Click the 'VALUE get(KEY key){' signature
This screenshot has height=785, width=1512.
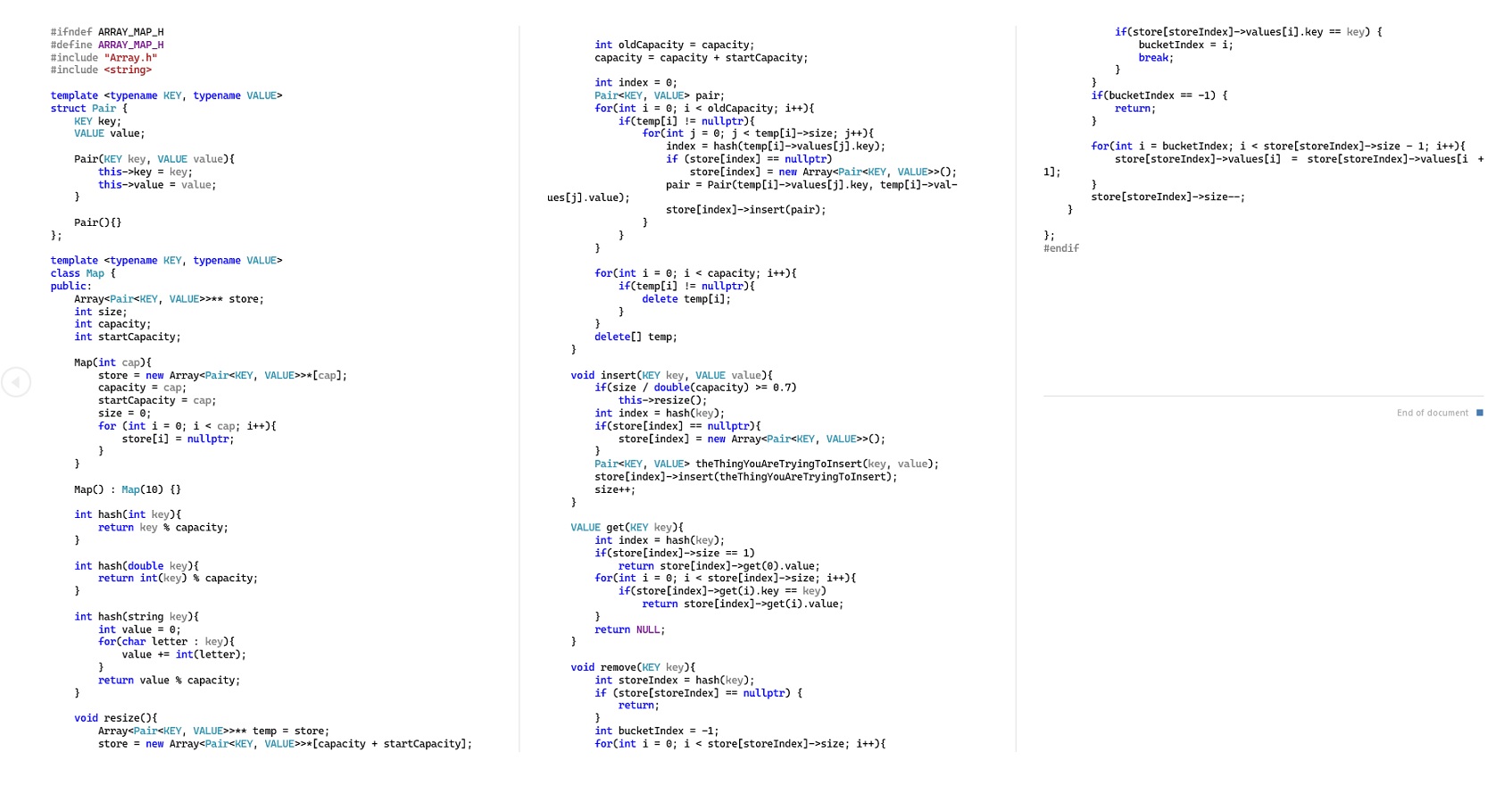tap(627, 528)
